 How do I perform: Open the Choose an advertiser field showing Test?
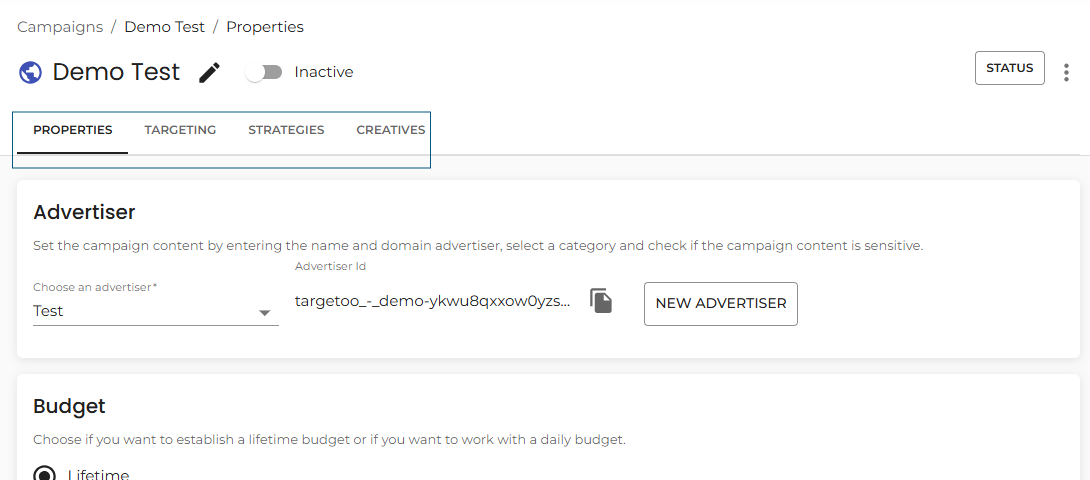pyautogui.click(x=156, y=311)
